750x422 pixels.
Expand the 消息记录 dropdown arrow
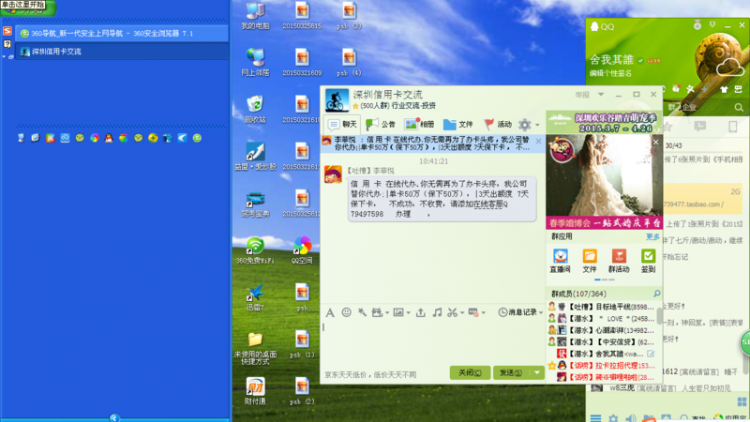tap(541, 312)
